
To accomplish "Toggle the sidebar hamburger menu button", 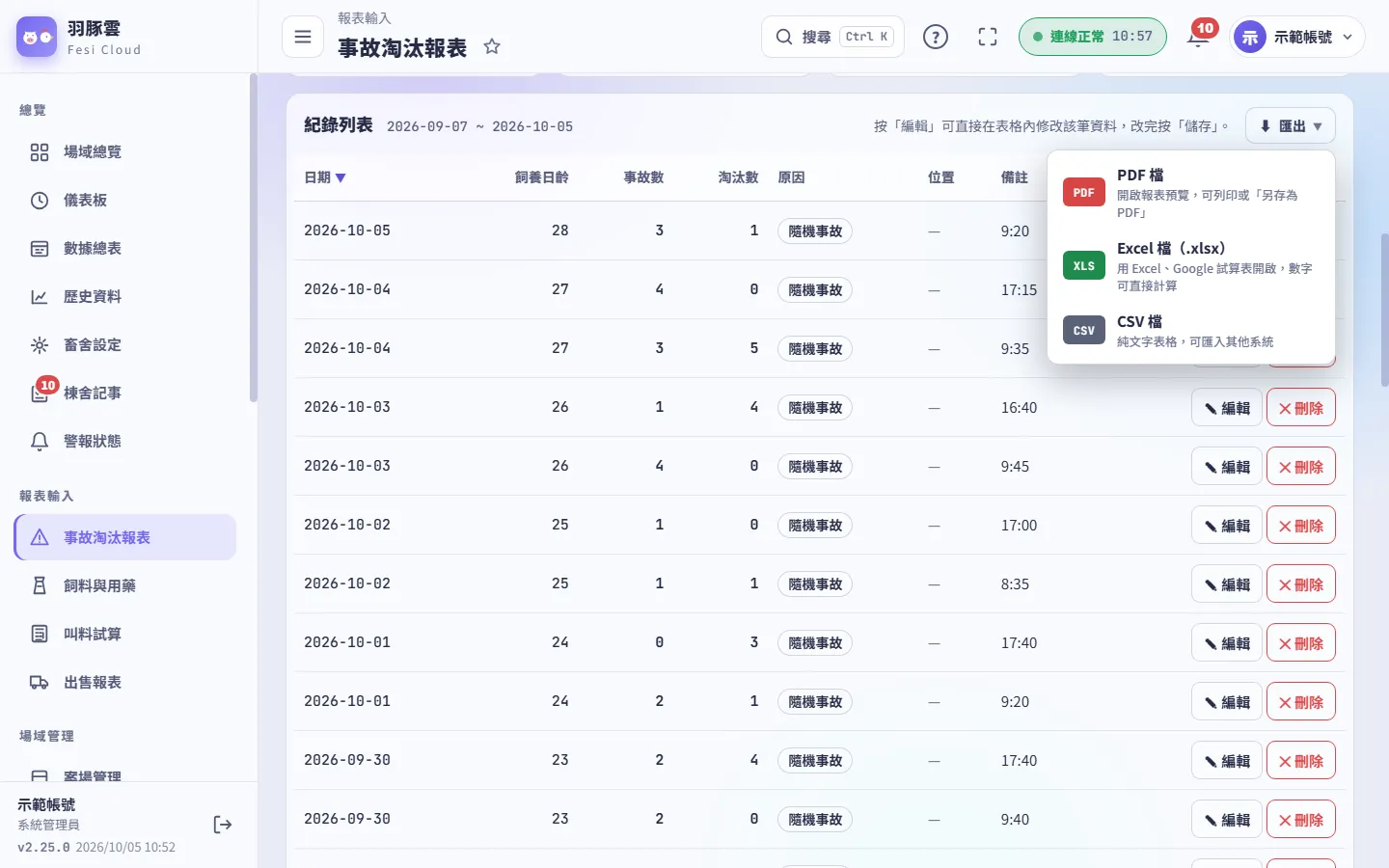I will coord(303,37).
